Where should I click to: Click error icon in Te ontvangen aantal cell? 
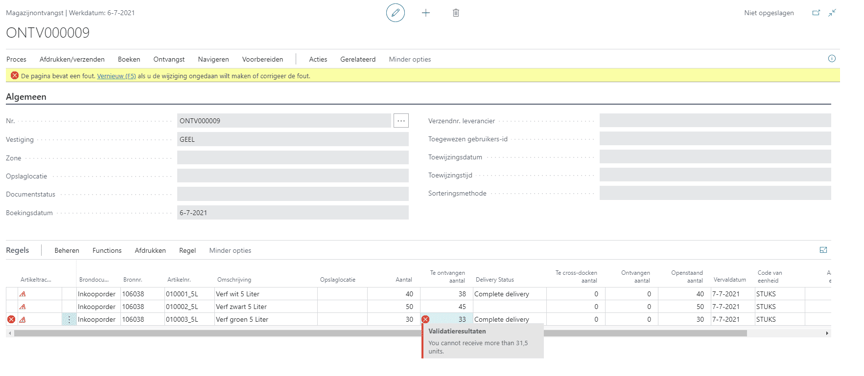pyautogui.click(x=425, y=319)
